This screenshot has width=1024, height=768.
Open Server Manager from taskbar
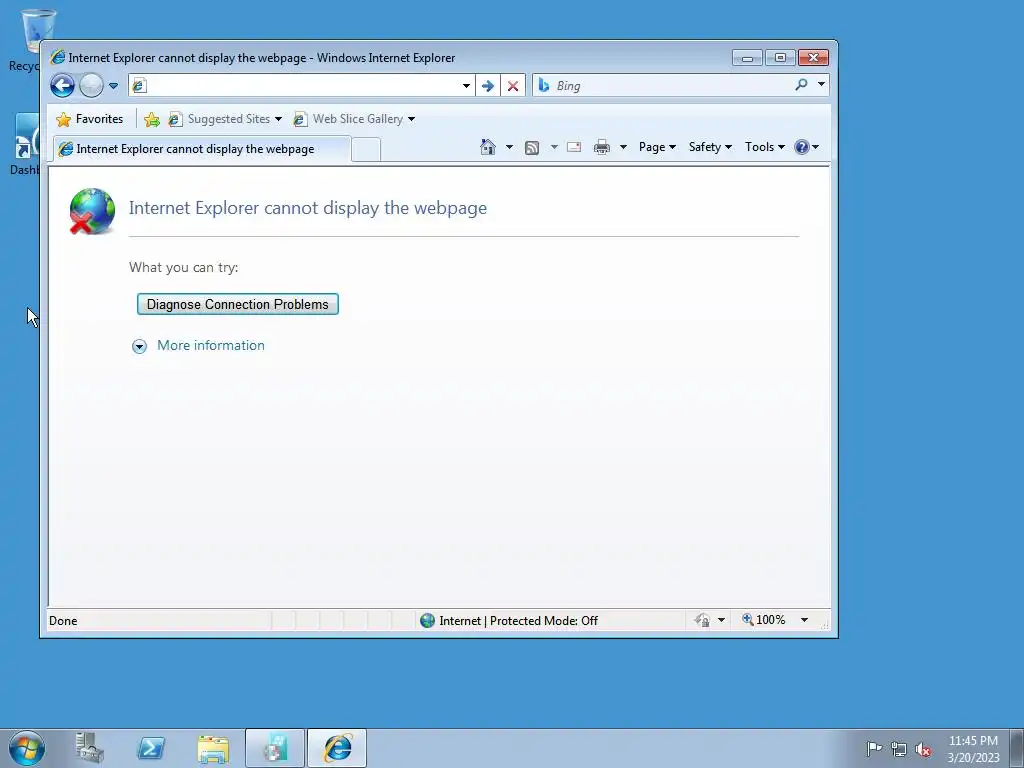click(89, 748)
